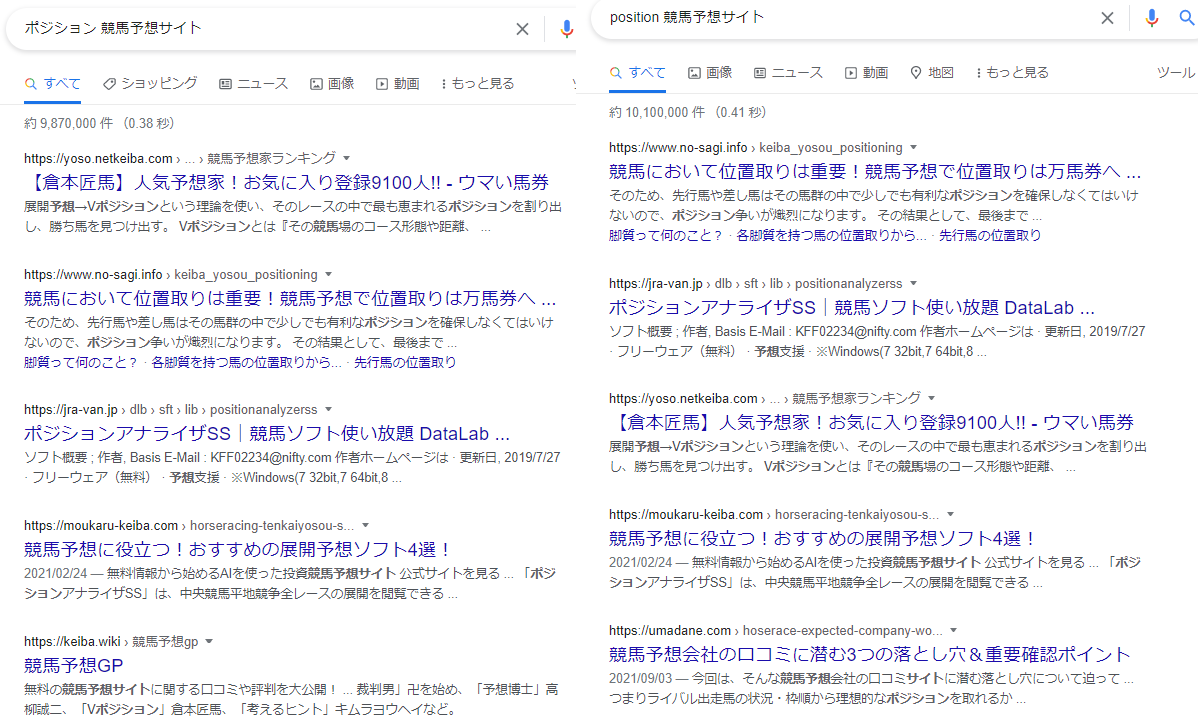The width and height of the screenshot is (1198, 726).
Task: Expand yoso.netkeiba.com result options in right window
Action: [x=932, y=398]
